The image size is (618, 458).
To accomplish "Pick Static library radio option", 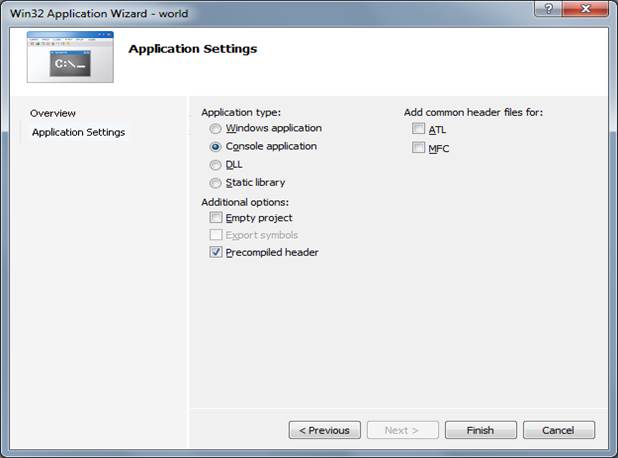I will (215, 183).
